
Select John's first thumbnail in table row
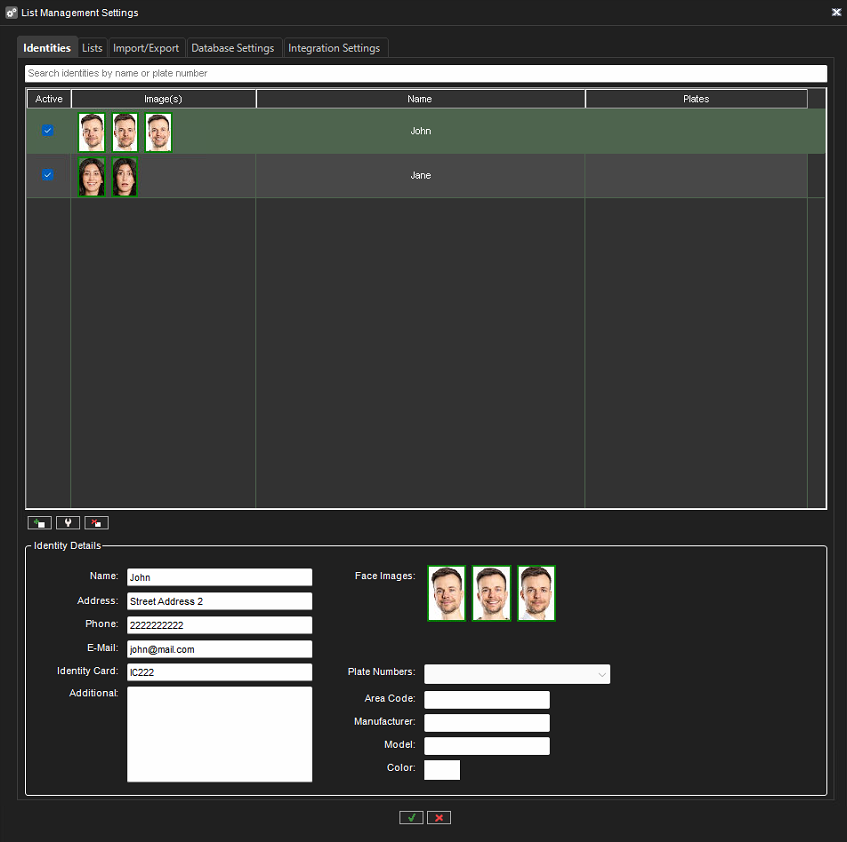point(91,132)
